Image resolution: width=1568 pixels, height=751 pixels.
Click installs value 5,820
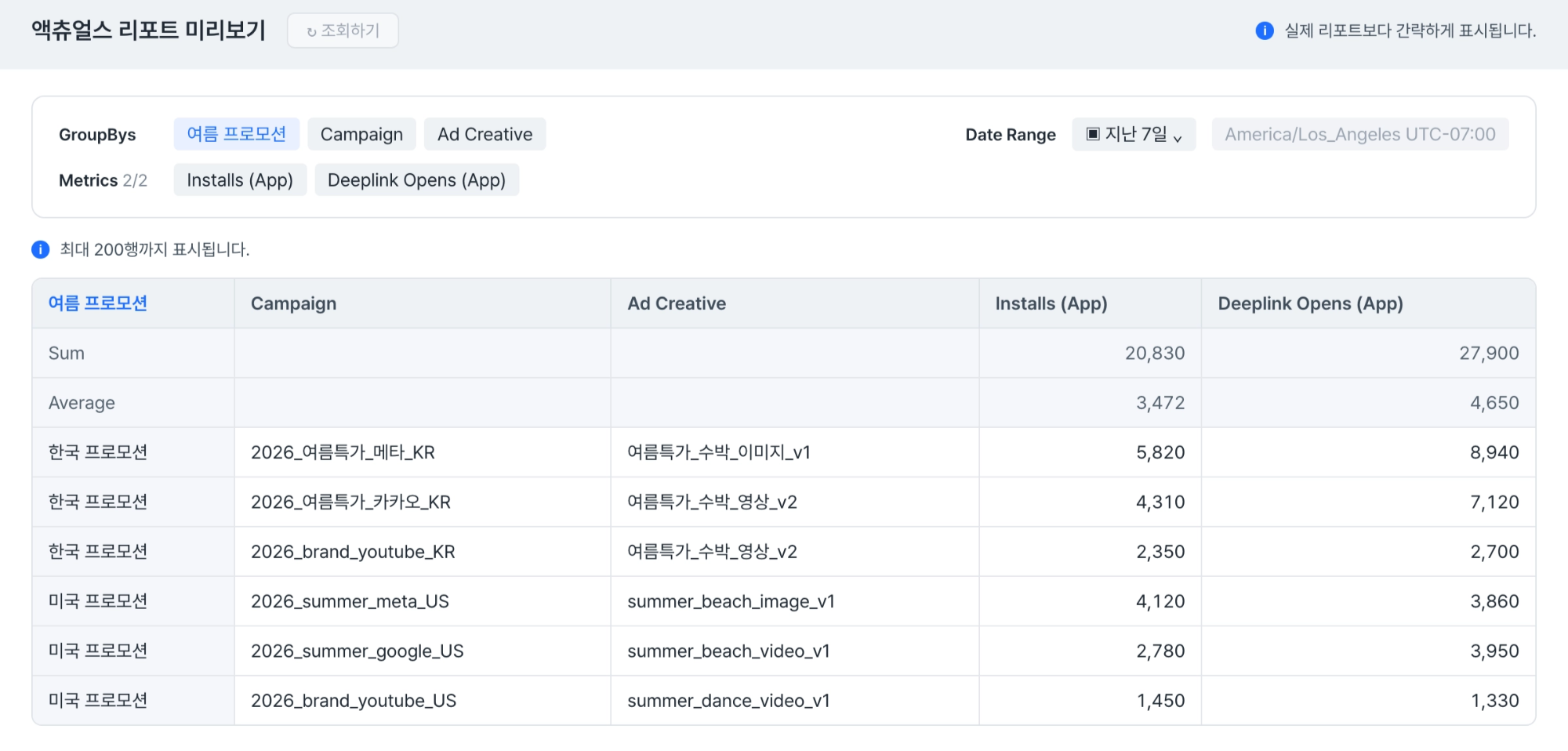(x=1160, y=452)
